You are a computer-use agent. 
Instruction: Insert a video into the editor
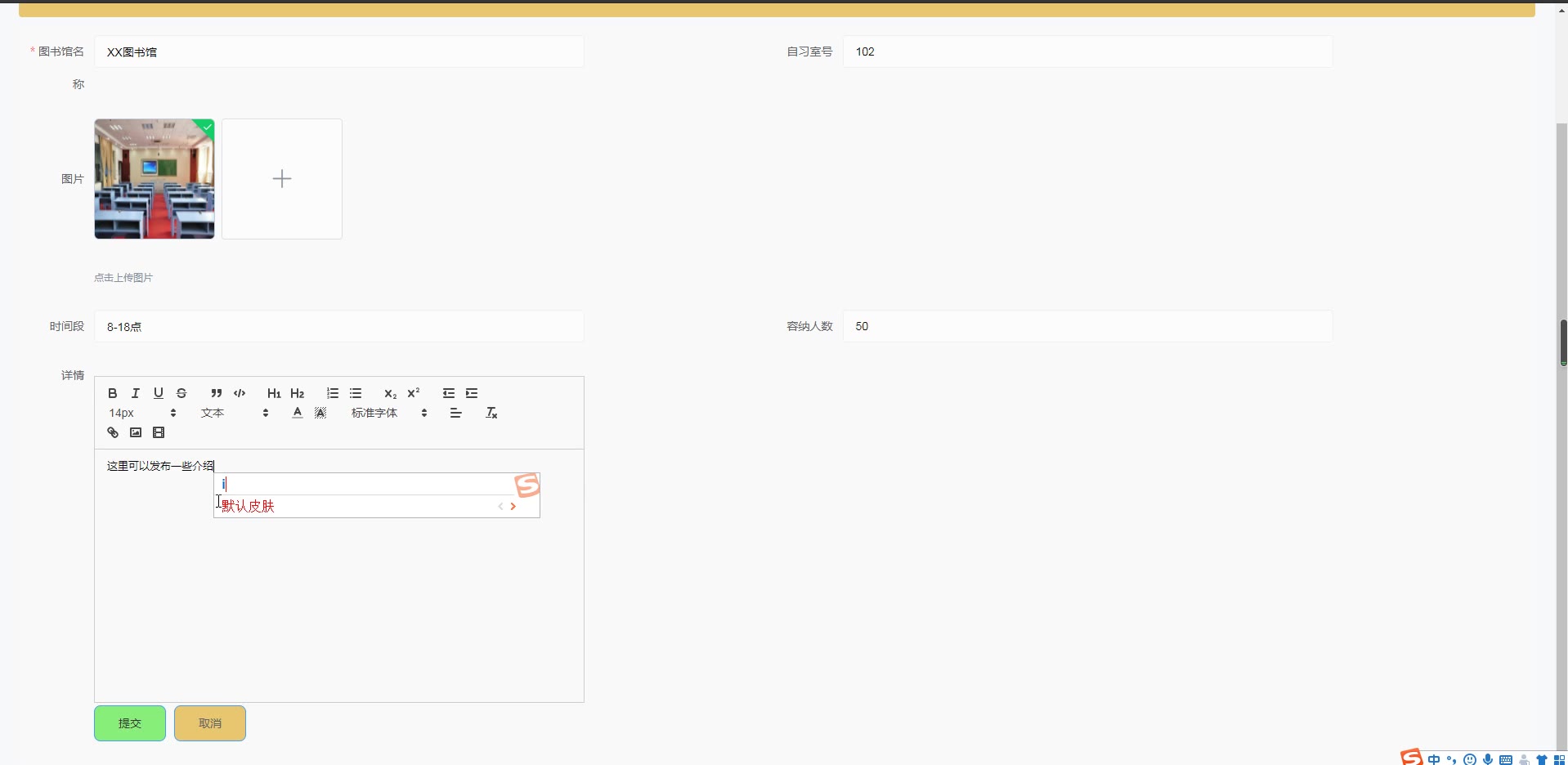pos(159,432)
